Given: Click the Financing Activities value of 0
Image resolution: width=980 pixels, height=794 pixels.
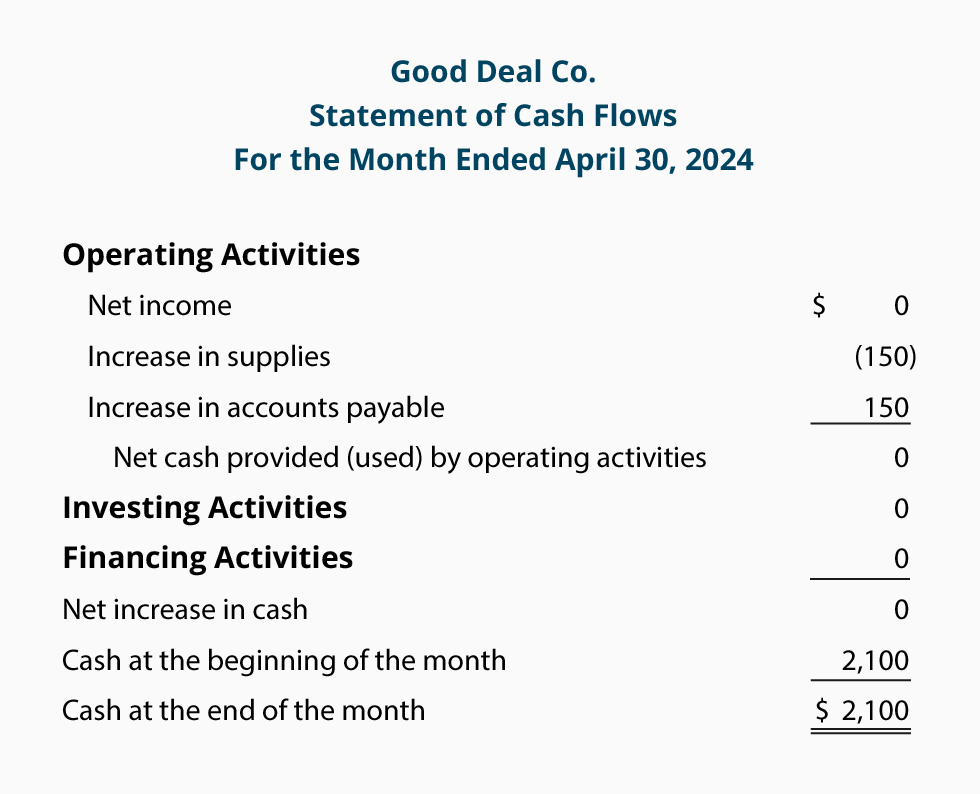Looking at the screenshot, I should (901, 559).
